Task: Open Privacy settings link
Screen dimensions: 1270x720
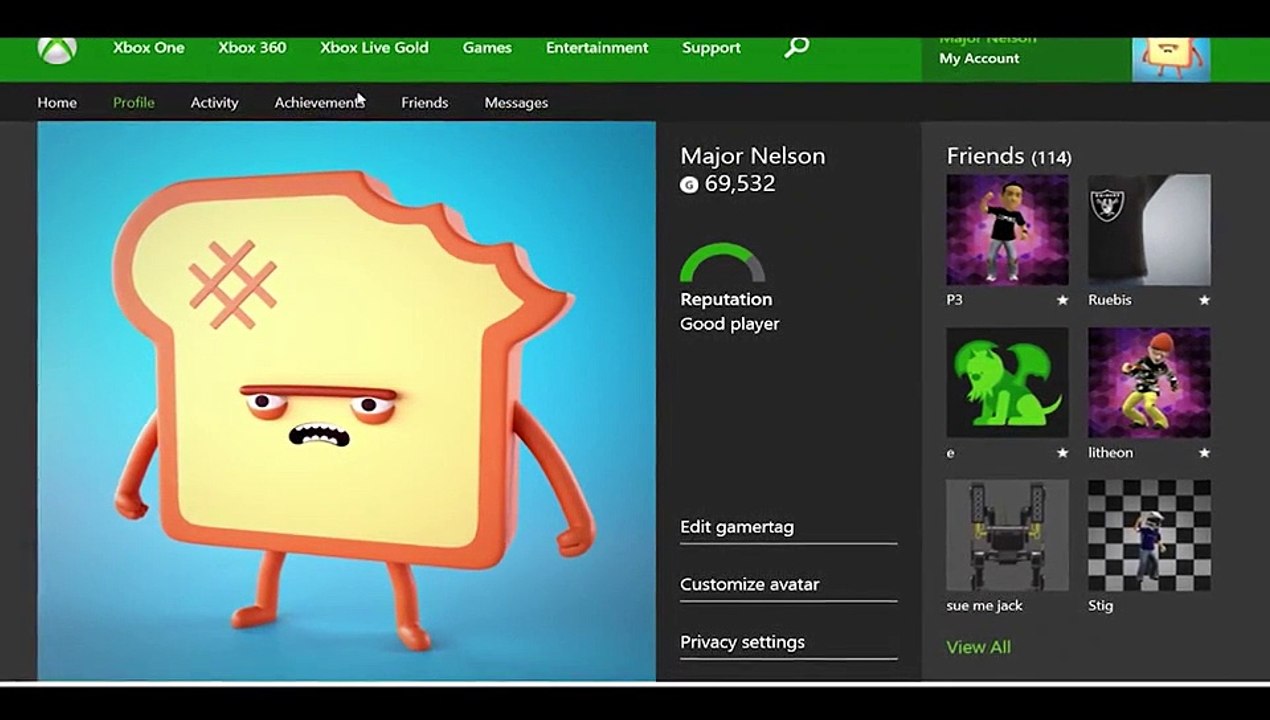Action: [742, 642]
